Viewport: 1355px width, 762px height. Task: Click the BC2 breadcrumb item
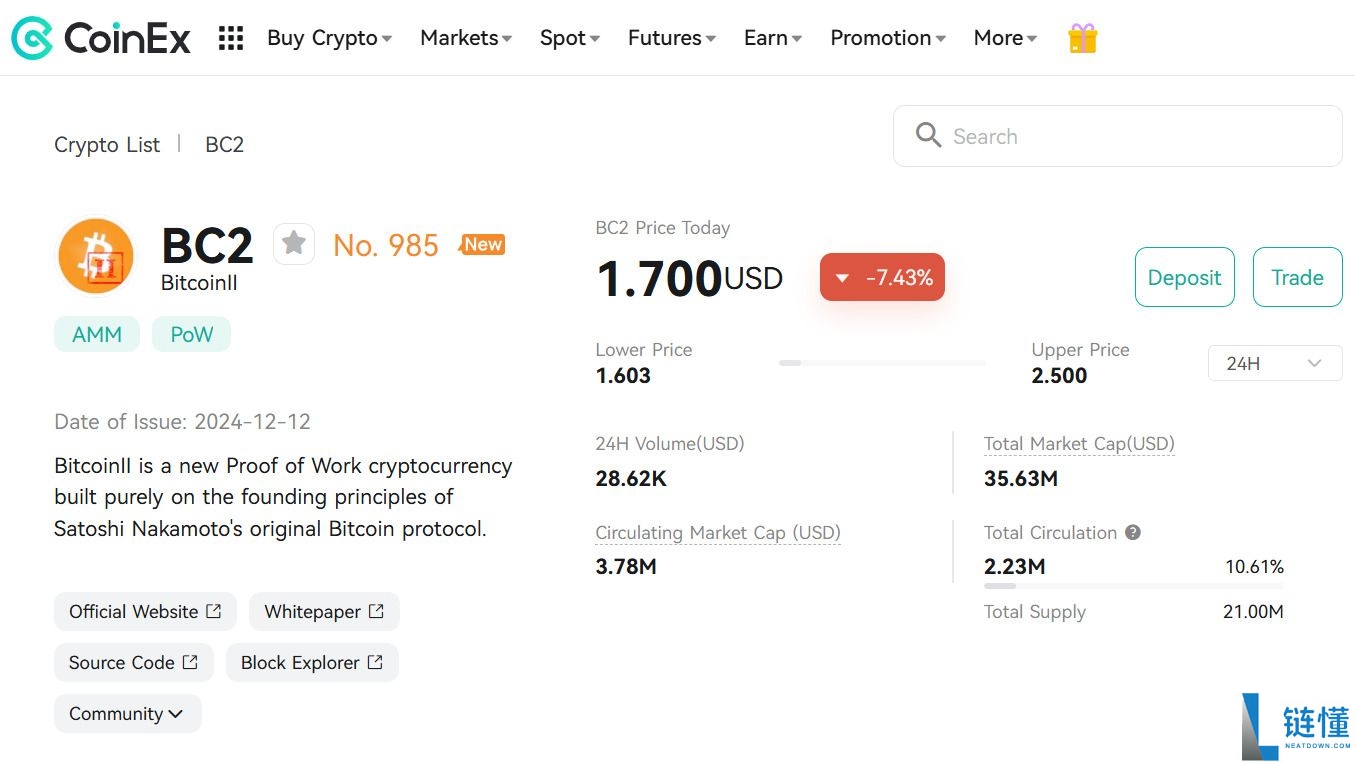(x=224, y=145)
